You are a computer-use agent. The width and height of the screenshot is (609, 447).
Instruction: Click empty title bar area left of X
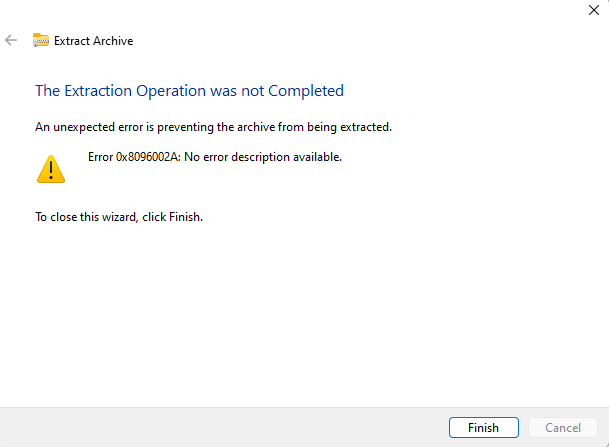300,10
